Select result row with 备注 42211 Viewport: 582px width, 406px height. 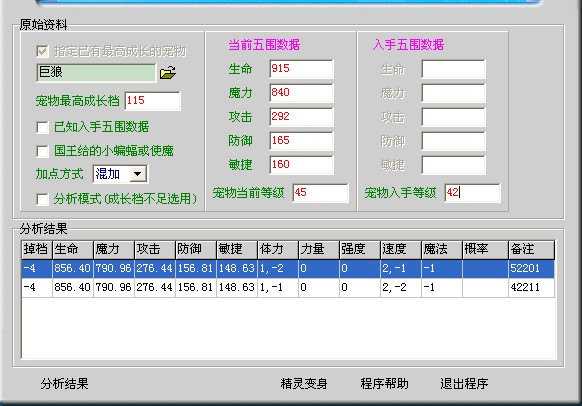[x=288, y=287]
